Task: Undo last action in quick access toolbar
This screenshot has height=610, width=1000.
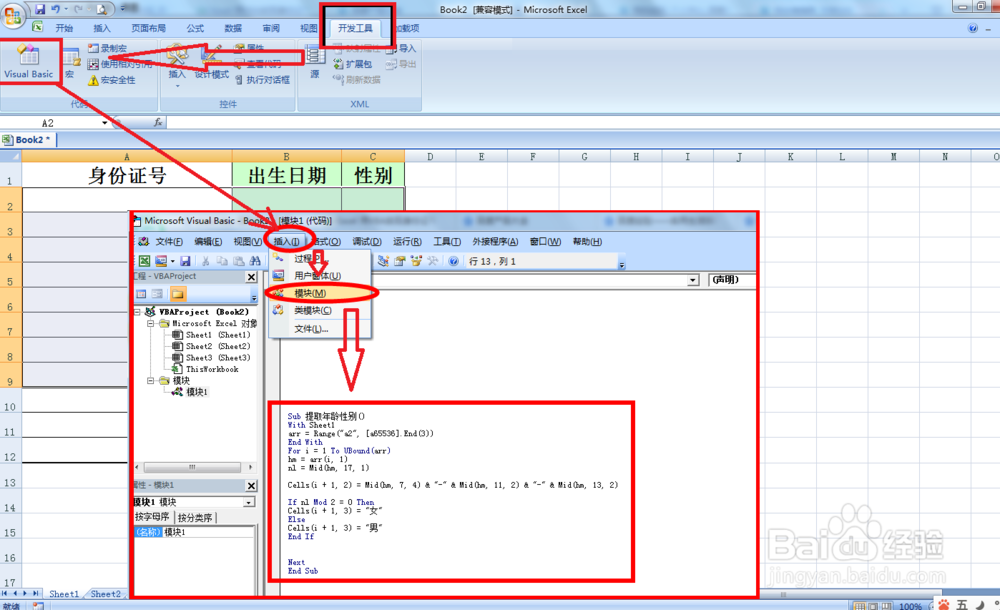Action: point(55,9)
